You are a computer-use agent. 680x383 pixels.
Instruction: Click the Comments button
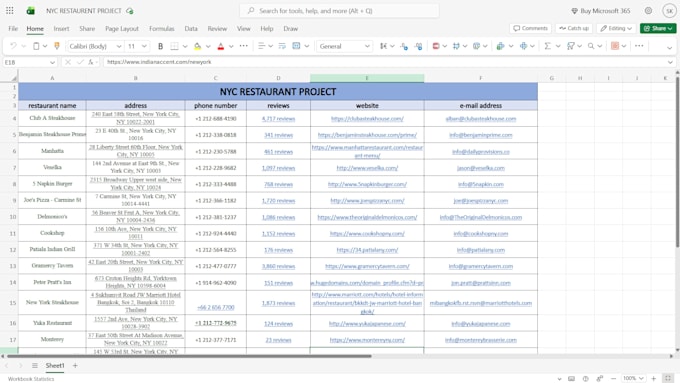tap(530, 28)
